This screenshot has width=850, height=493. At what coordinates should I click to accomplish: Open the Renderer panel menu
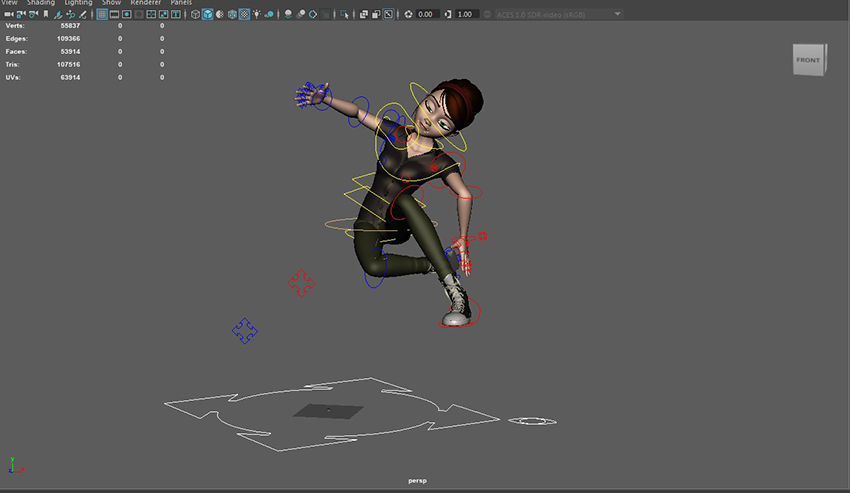tap(146, 3)
